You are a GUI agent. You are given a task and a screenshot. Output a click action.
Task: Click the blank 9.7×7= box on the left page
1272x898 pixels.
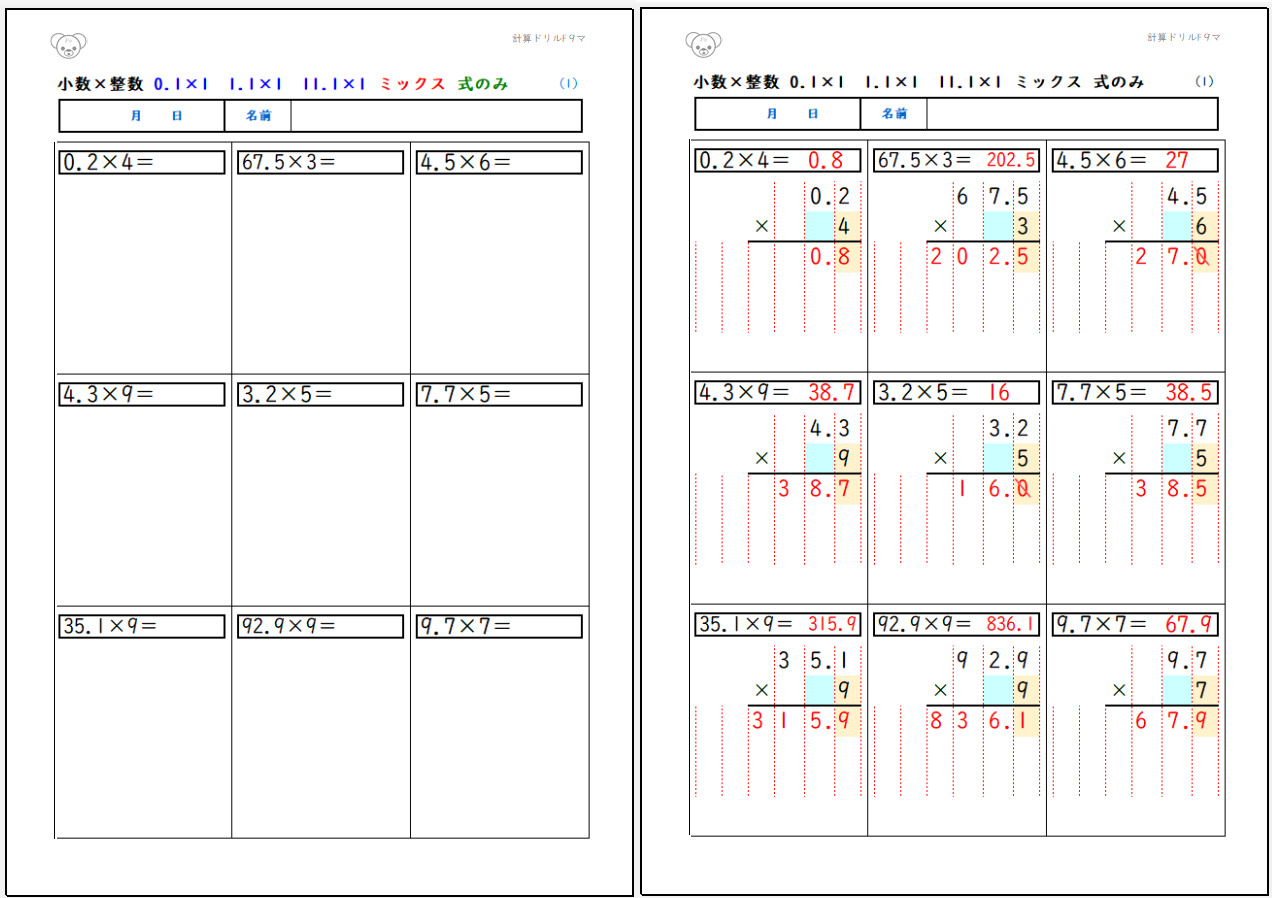point(499,626)
